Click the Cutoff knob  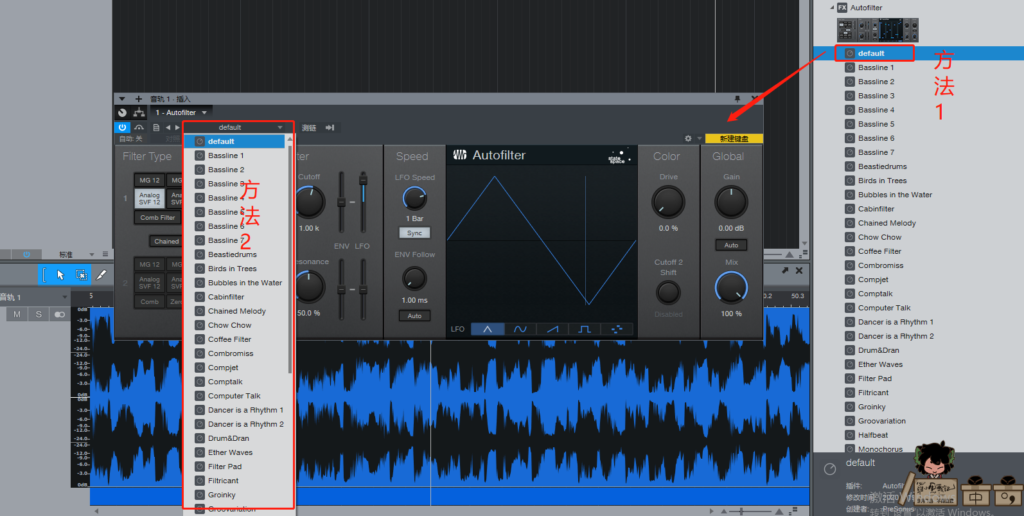coord(309,202)
